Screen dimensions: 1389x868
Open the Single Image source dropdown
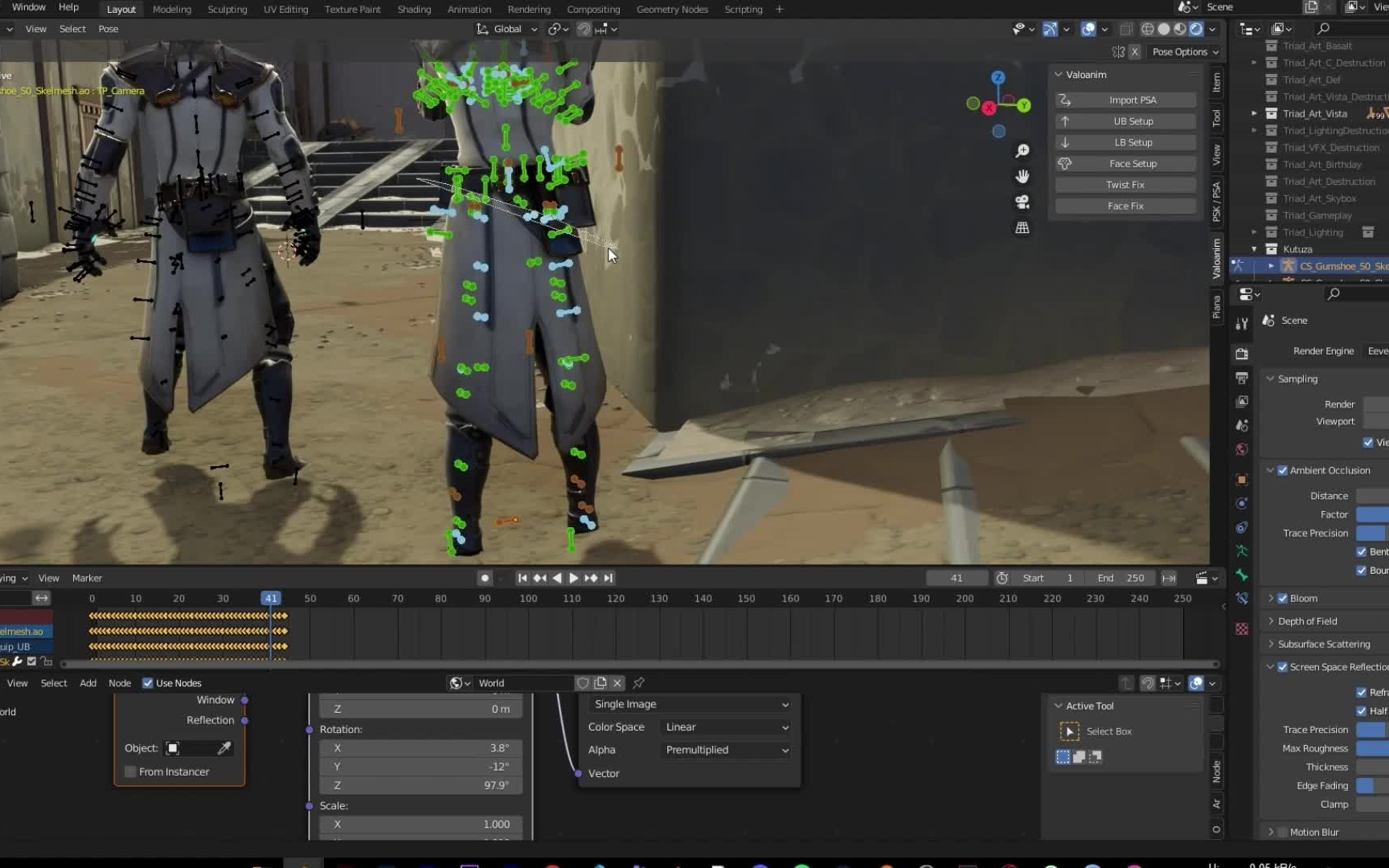point(690,704)
